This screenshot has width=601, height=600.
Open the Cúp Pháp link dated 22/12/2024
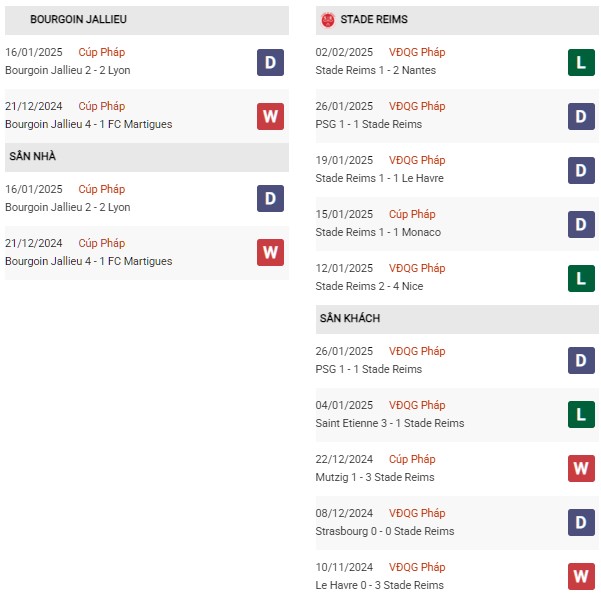coord(412,459)
